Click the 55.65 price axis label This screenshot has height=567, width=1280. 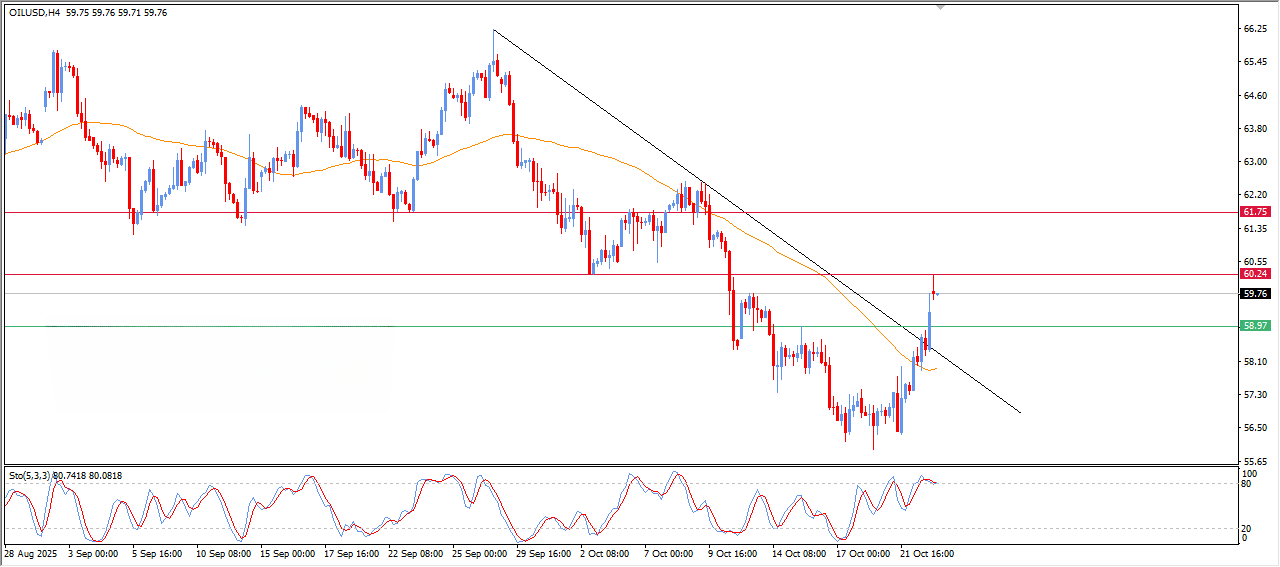tap(1254, 461)
